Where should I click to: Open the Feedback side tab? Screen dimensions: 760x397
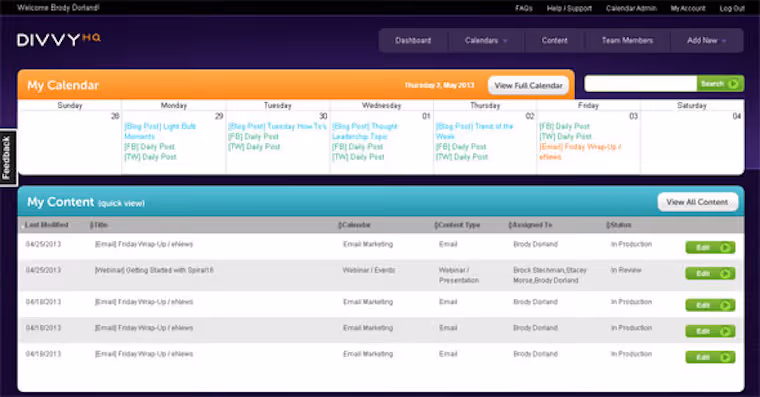point(7,158)
